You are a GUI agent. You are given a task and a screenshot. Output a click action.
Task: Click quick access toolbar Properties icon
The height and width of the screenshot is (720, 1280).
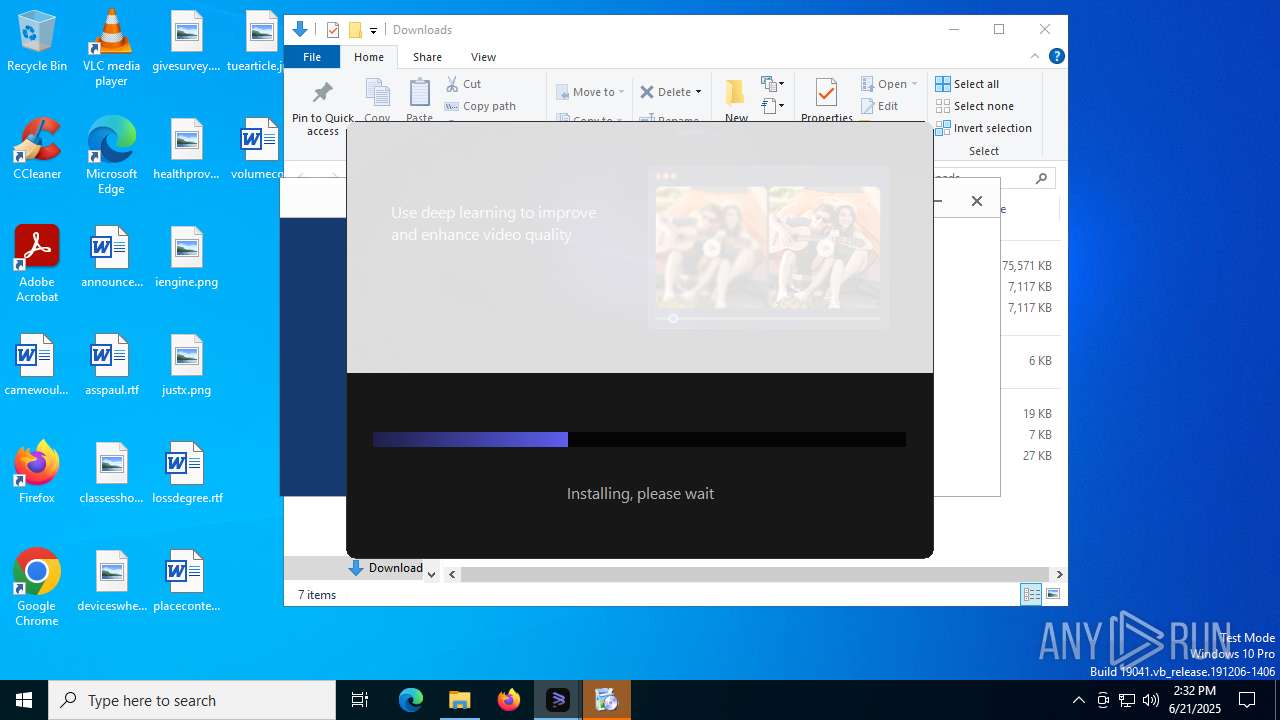[x=333, y=30]
